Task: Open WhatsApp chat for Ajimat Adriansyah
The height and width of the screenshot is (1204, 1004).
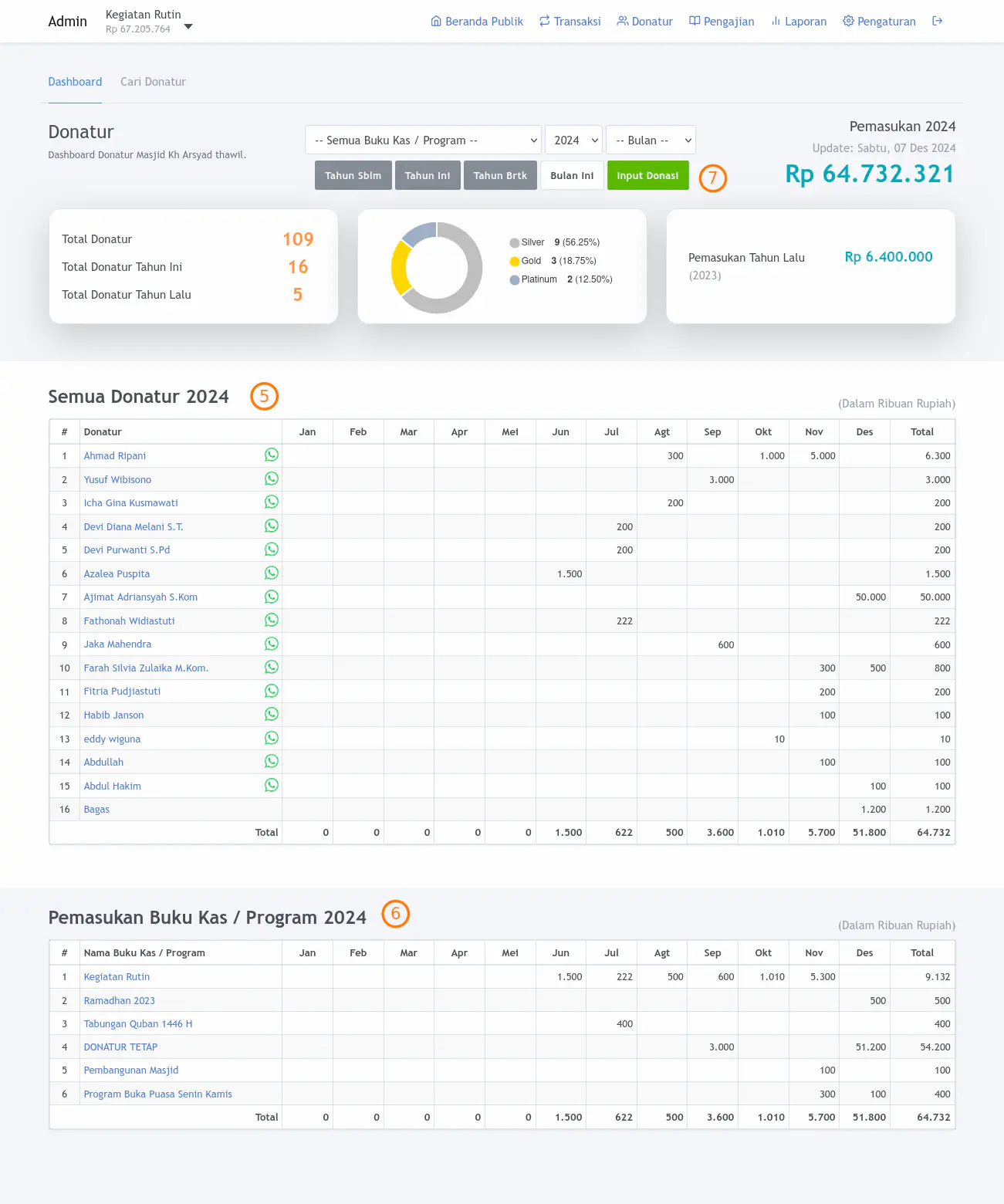Action: pos(272,597)
